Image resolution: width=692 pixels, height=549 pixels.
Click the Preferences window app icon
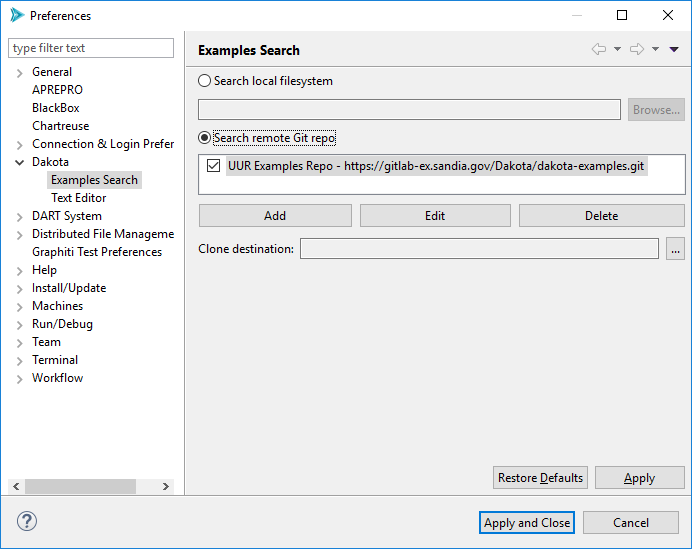(16, 15)
